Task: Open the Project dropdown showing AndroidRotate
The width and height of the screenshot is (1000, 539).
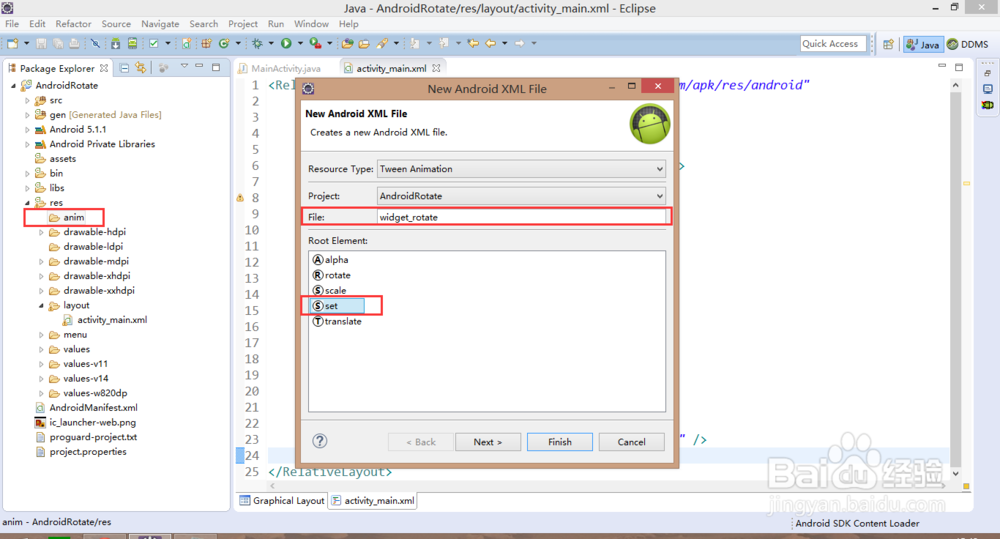Action: point(521,196)
